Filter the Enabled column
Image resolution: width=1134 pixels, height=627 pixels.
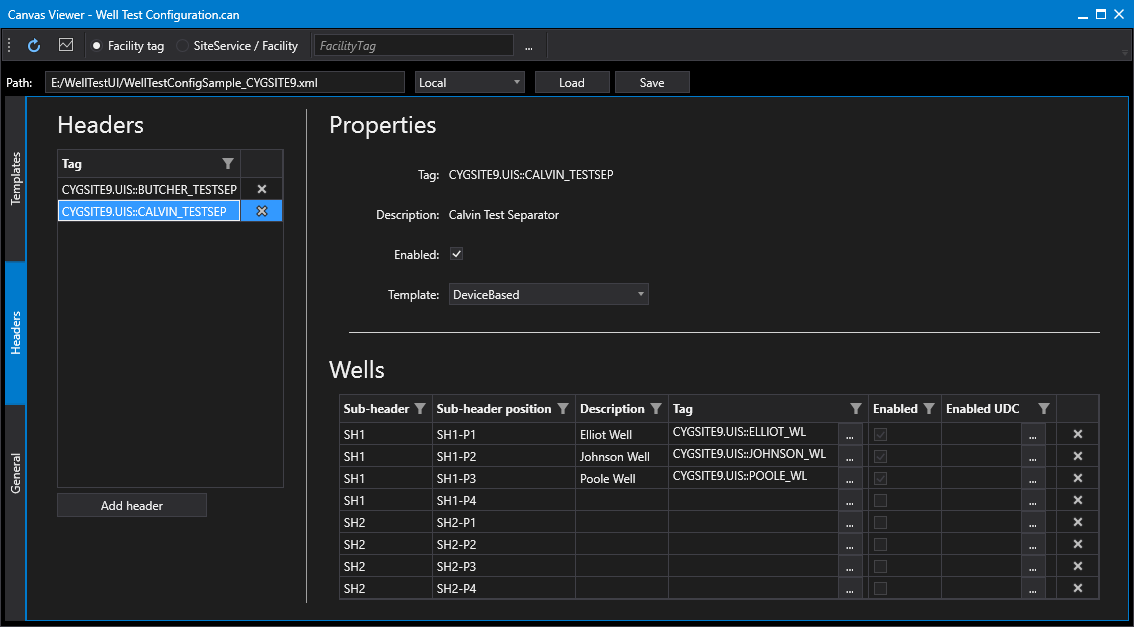[929, 409]
